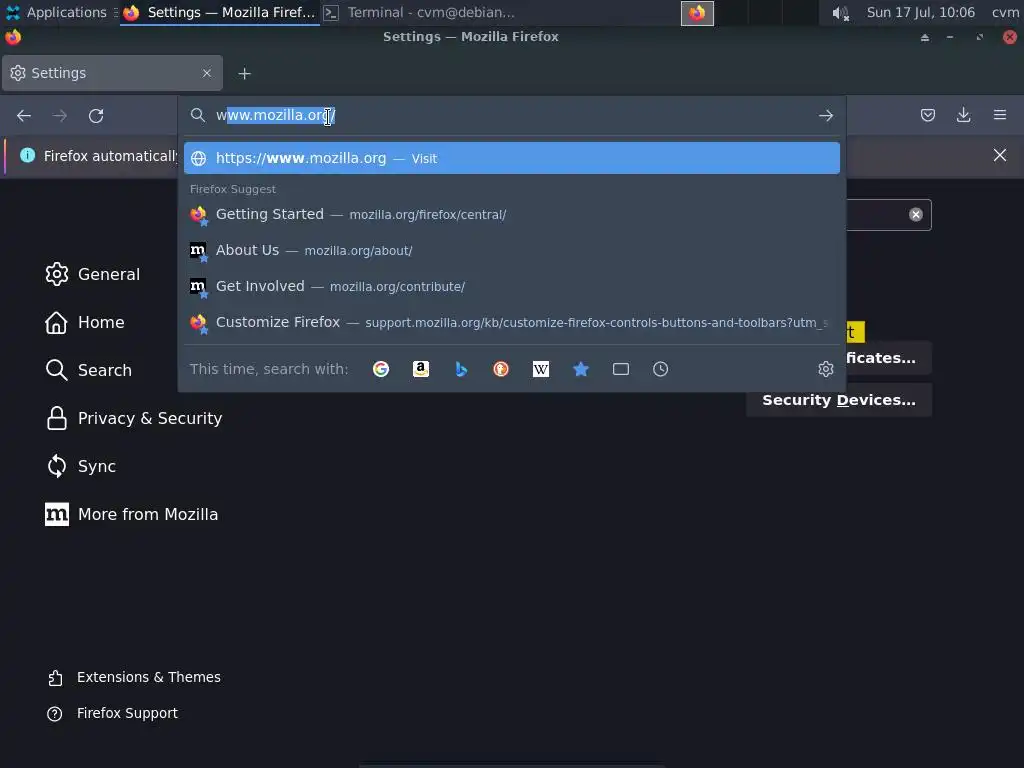Select the Settings browser tab
Viewport: 1024px width, 768px height.
(x=112, y=73)
